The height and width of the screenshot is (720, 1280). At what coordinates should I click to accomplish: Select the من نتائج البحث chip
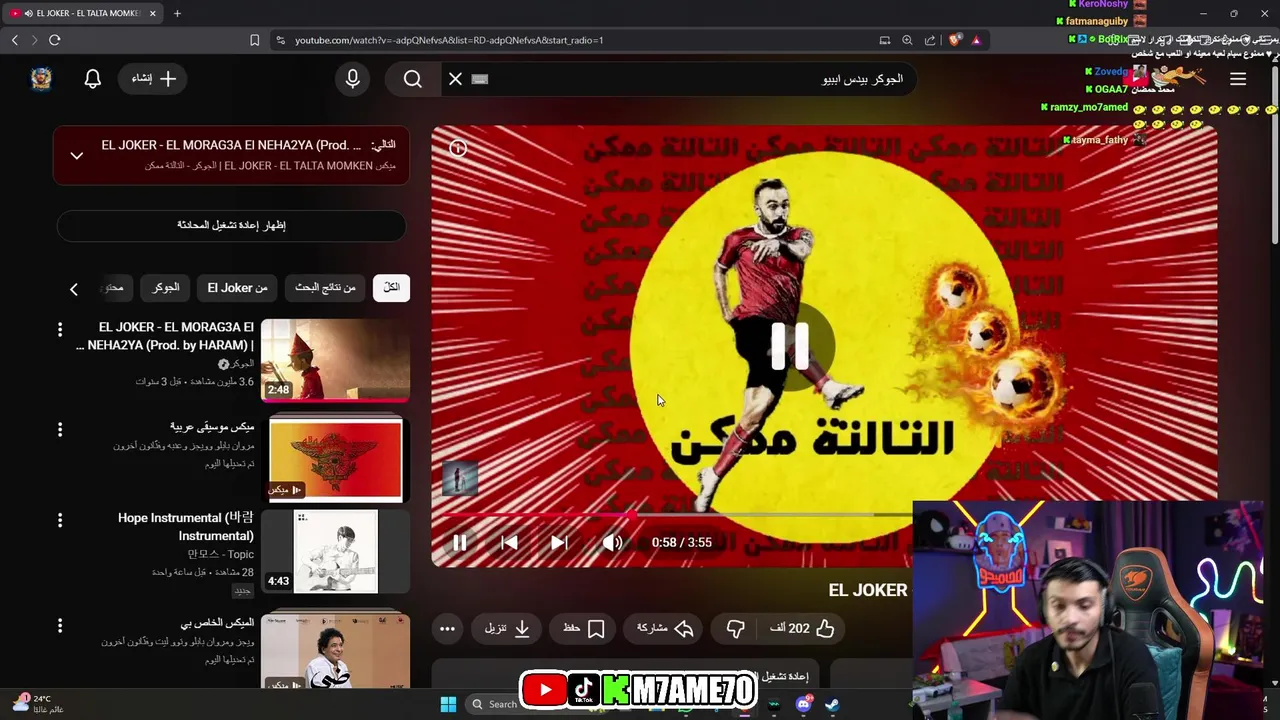(325, 288)
